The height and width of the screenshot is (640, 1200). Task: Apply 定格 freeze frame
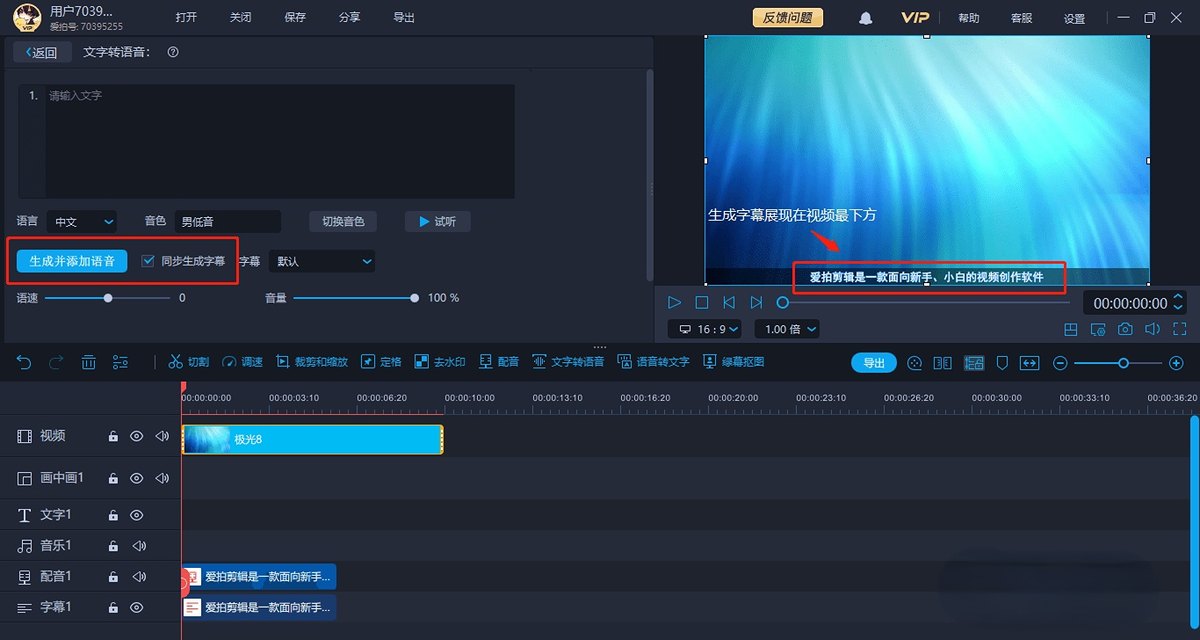(381, 362)
